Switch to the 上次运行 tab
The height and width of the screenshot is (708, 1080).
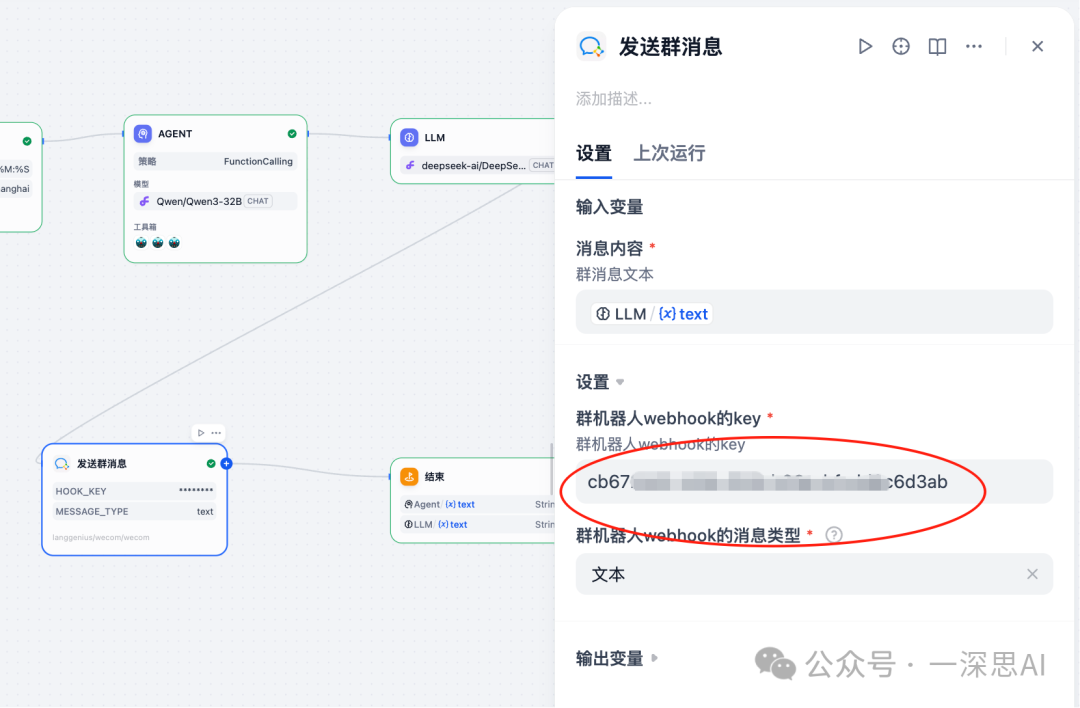click(x=669, y=153)
